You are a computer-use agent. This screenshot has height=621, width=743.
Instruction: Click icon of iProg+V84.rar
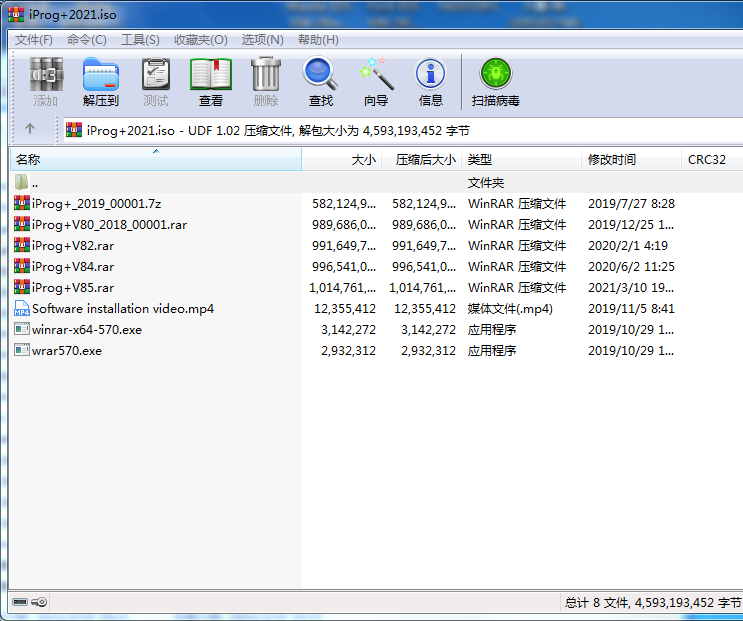[22, 266]
